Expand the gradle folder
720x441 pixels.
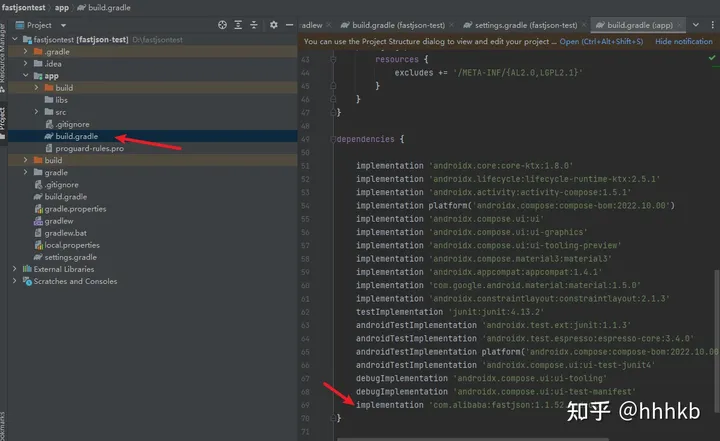coord(26,172)
